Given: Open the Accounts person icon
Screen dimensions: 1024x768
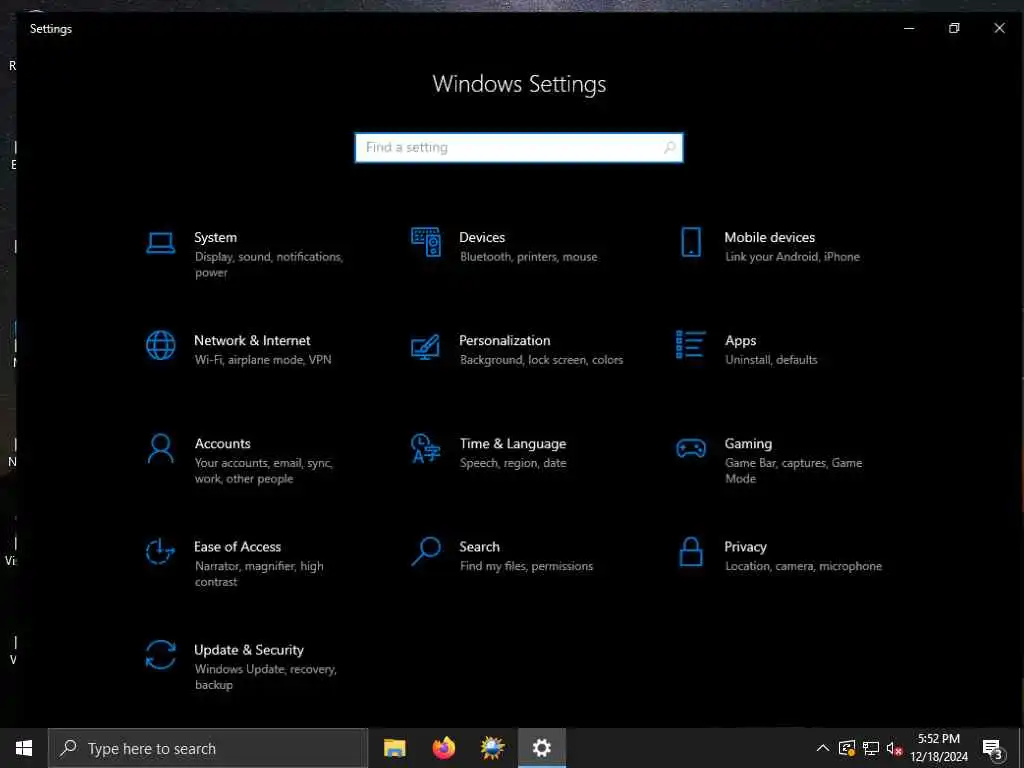Looking at the screenshot, I should click(160, 449).
